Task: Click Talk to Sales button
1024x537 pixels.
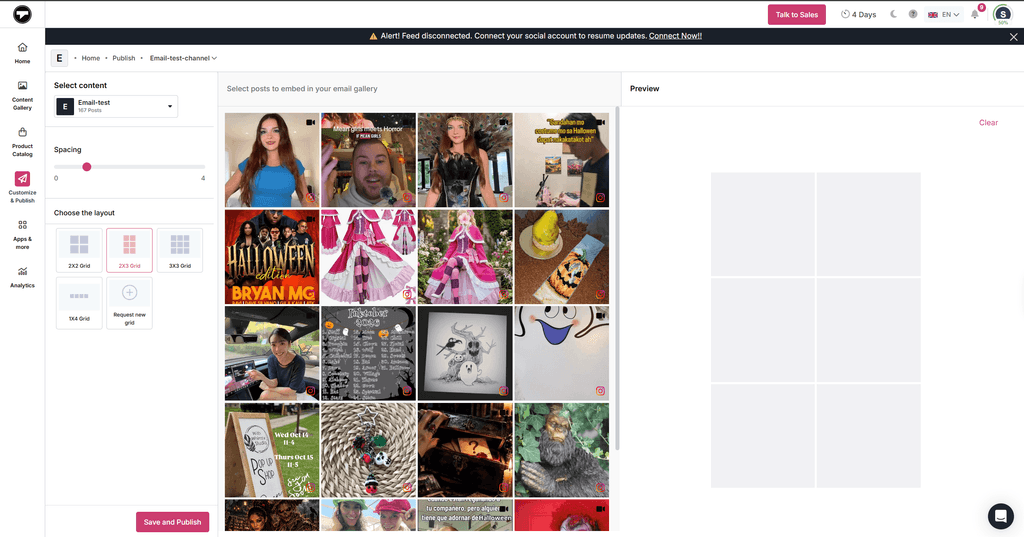Action: coord(797,14)
